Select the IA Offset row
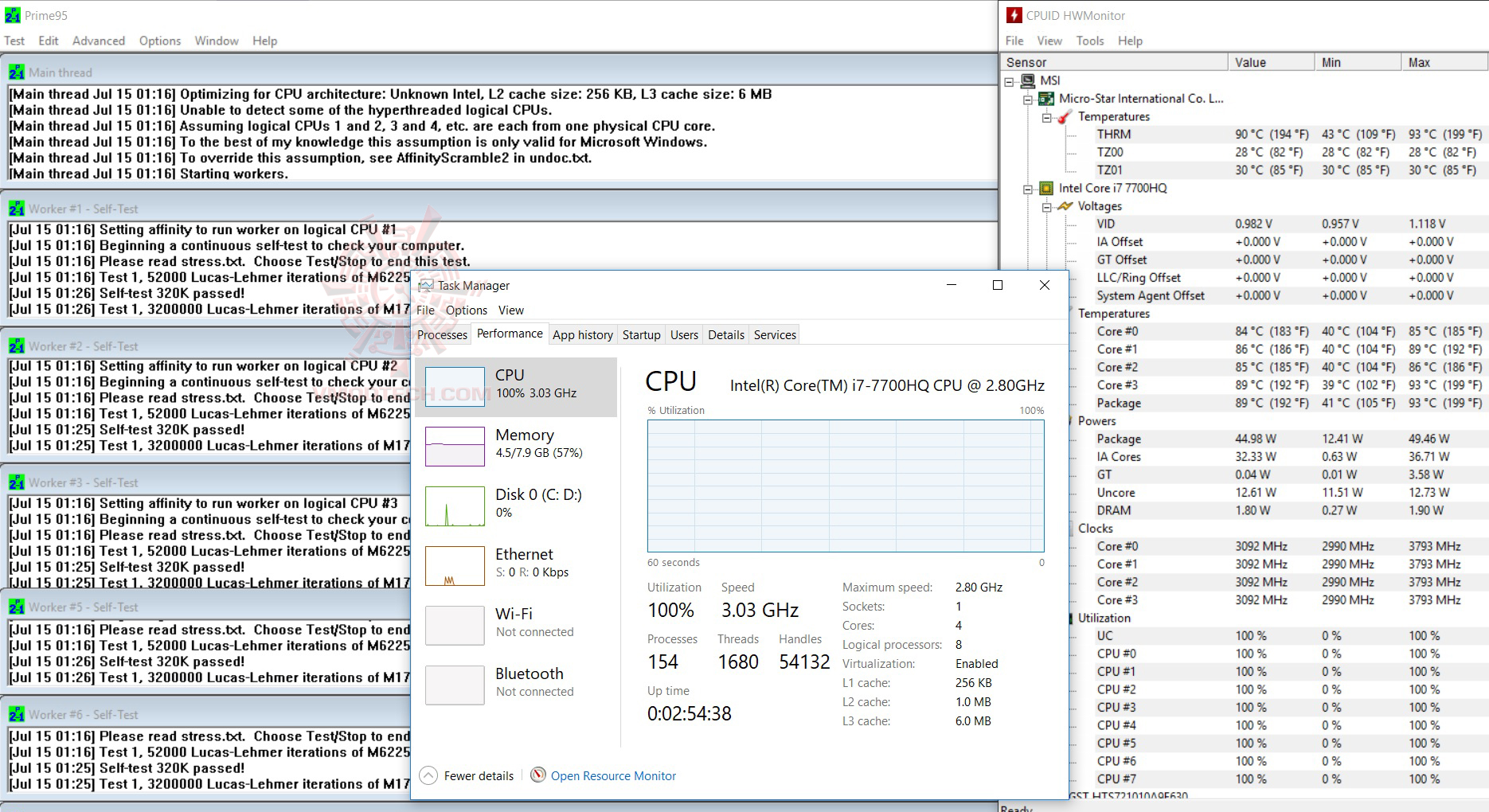 (x=1289, y=242)
